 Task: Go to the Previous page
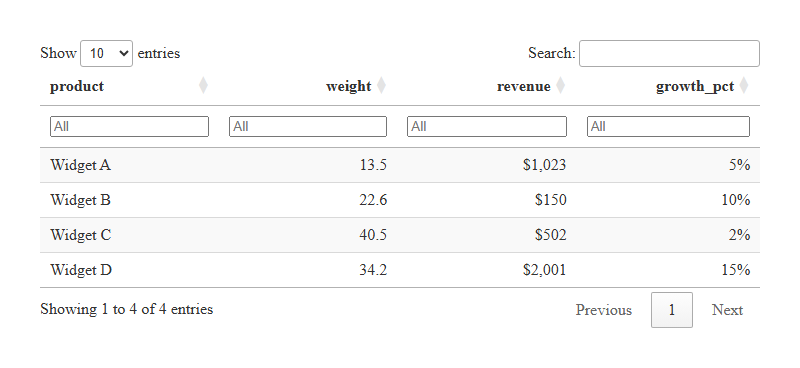pos(604,310)
